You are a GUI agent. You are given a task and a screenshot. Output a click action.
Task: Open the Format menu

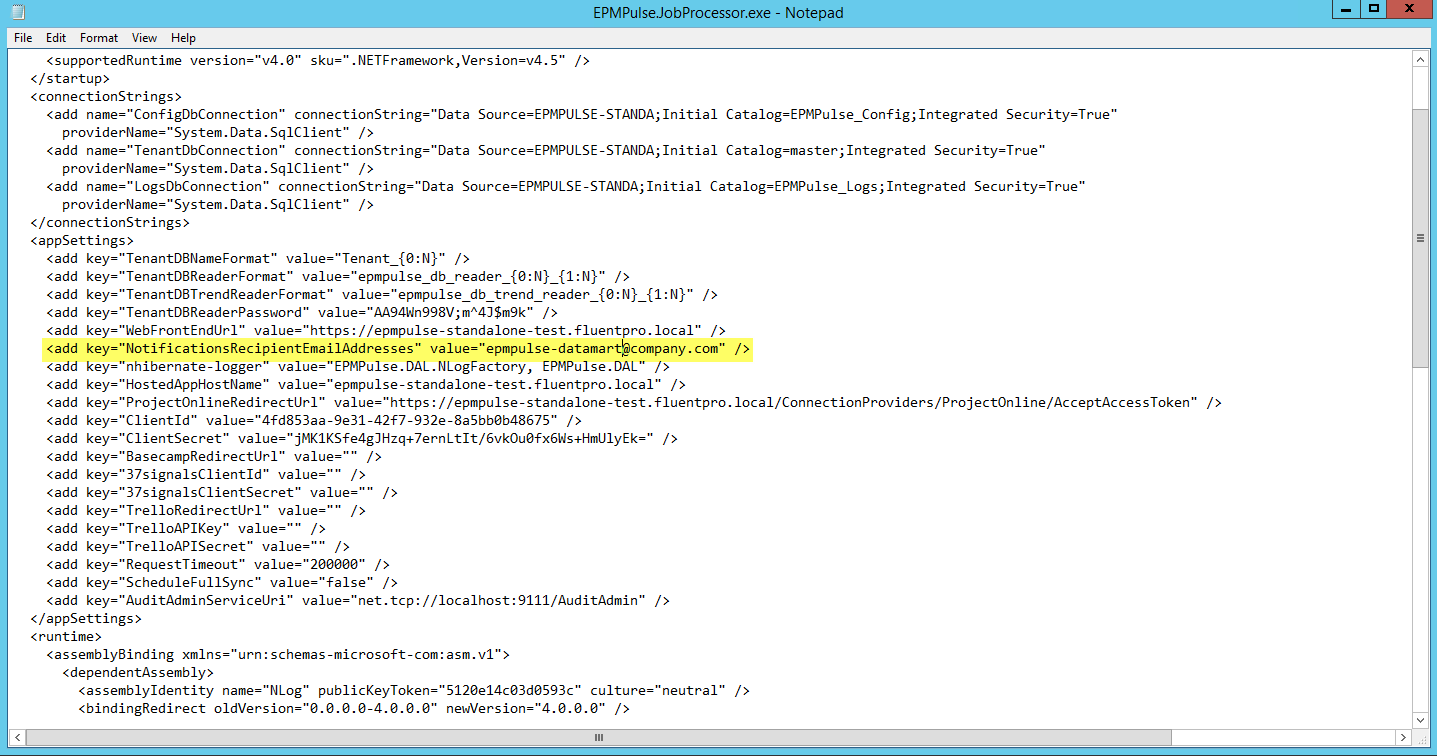[99, 37]
